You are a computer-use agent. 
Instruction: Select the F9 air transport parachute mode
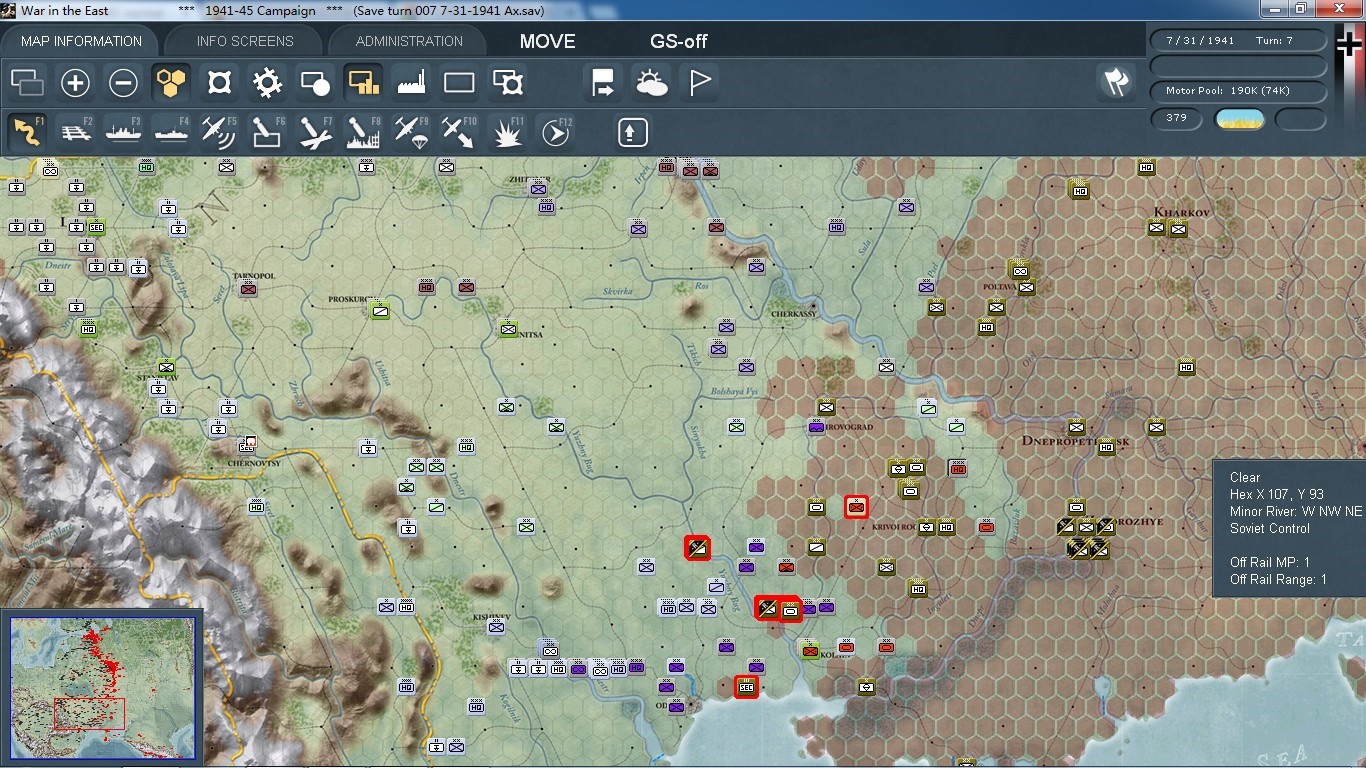click(x=411, y=132)
